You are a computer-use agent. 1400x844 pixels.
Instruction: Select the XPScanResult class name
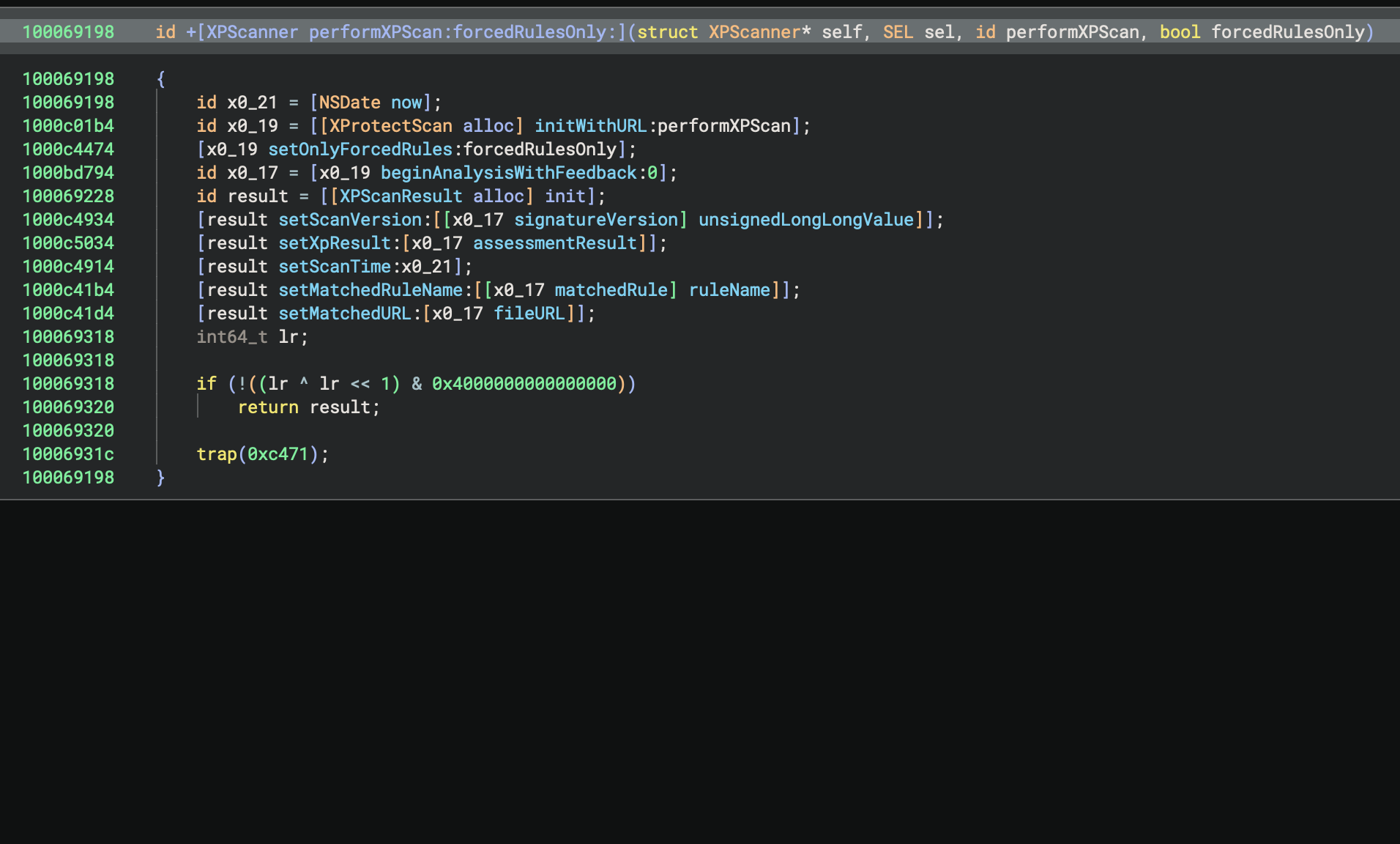coord(401,196)
